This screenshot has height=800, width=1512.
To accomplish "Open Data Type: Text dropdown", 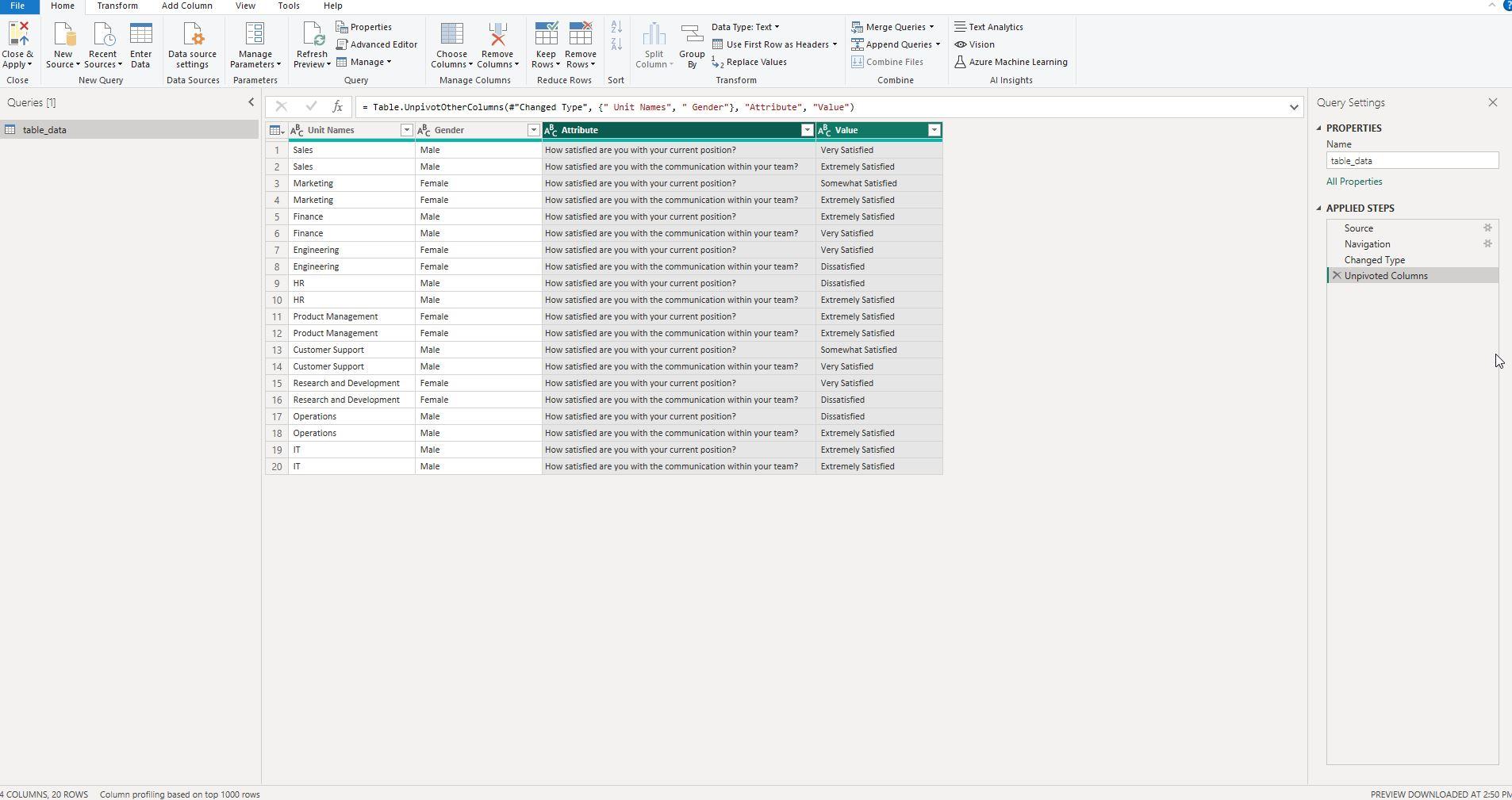I will (746, 27).
